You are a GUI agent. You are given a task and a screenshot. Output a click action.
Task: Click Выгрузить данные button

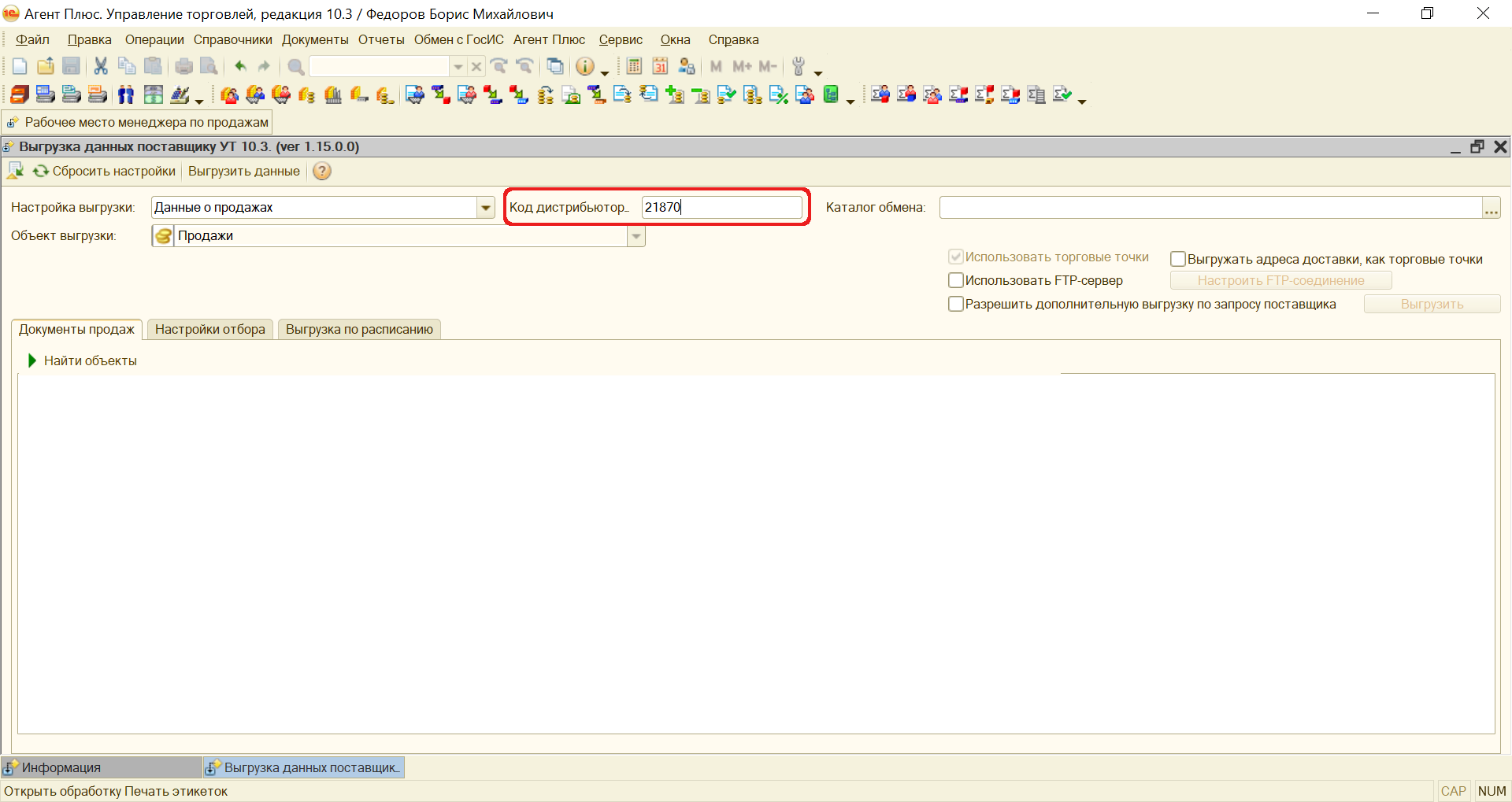(x=243, y=172)
